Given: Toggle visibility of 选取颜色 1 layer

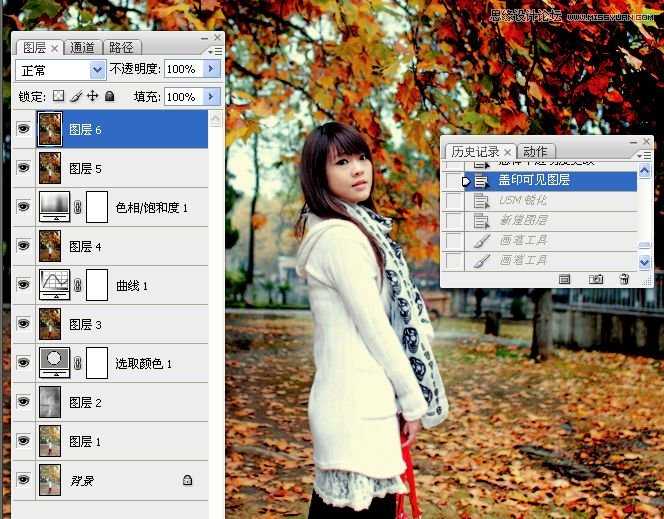Looking at the screenshot, I should pos(24,362).
